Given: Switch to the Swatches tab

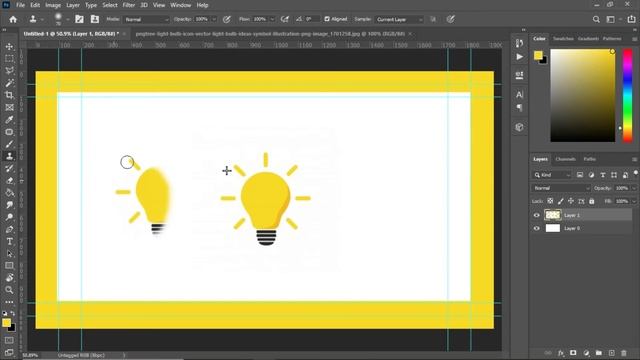Looking at the screenshot, I should 563,38.
